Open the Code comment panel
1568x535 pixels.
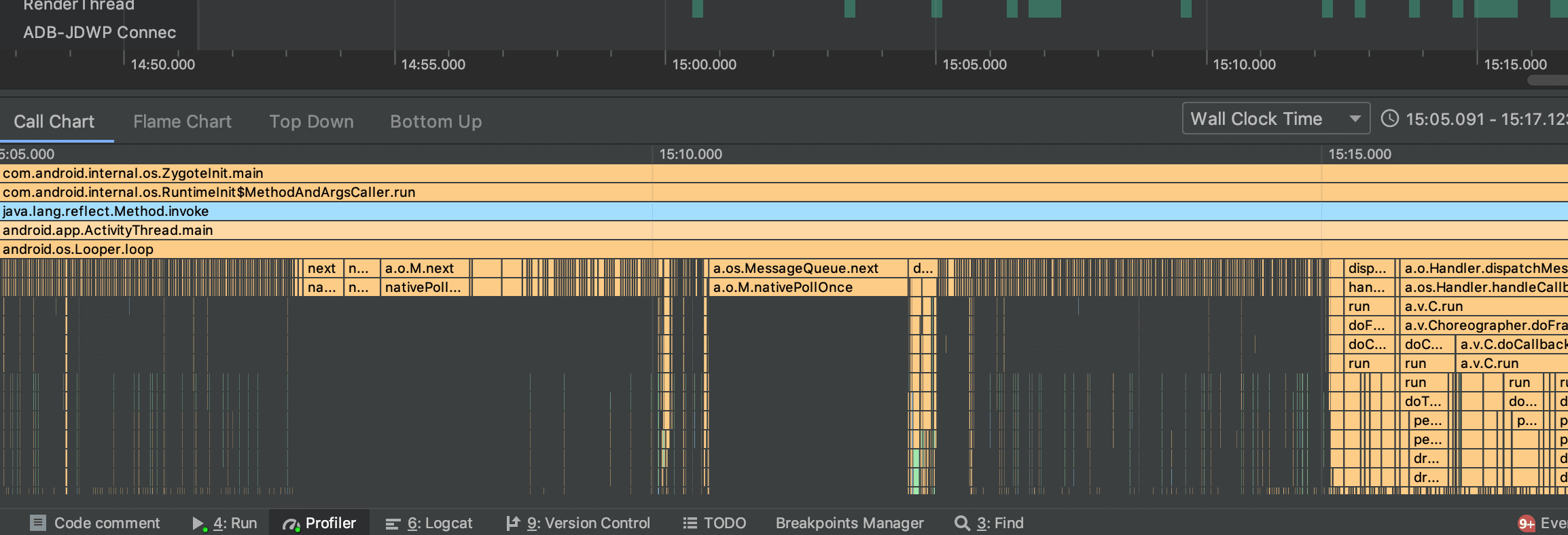pos(96,523)
